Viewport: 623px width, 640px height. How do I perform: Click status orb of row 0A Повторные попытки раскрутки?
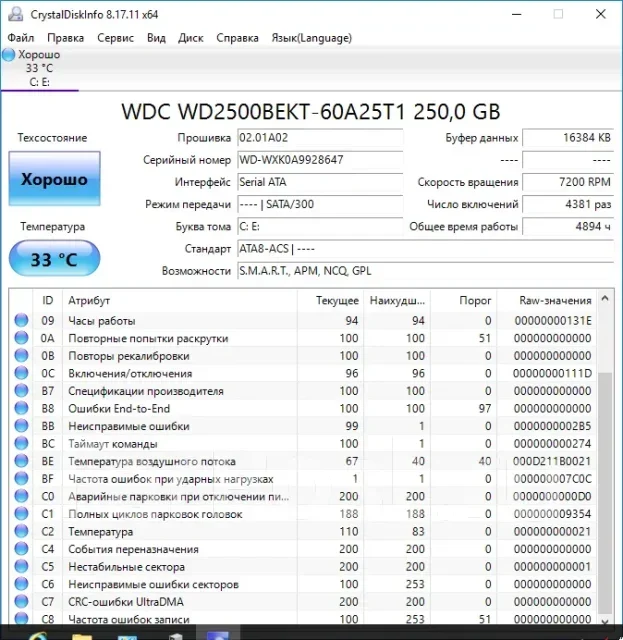21,338
